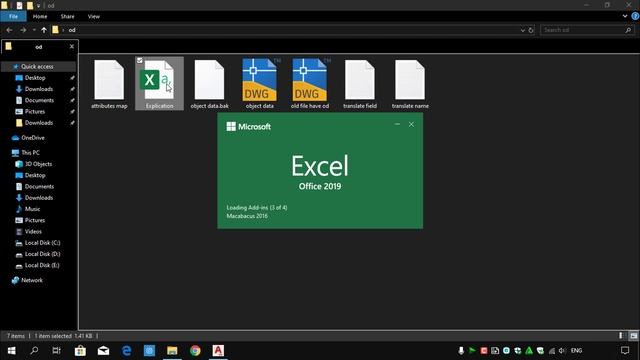Image resolution: width=640 pixels, height=360 pixels.
Task: Go forward with the Forward arrow
Action: (x=23, y=30)
